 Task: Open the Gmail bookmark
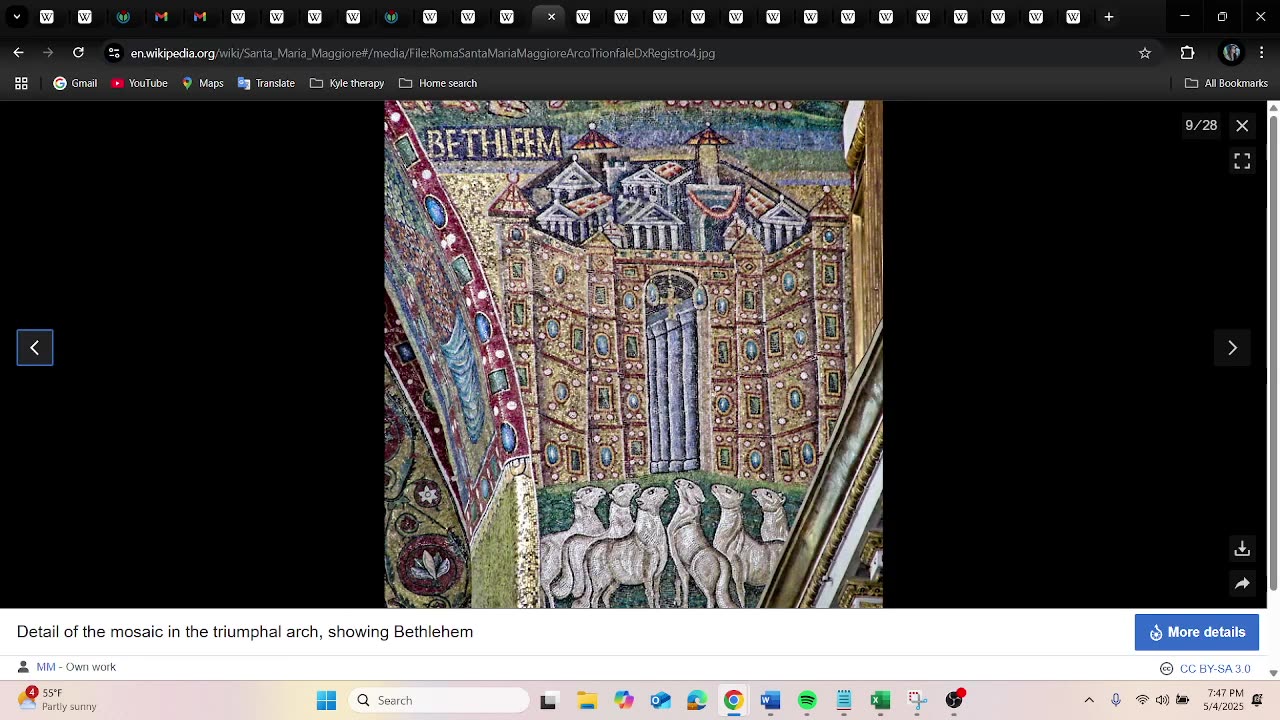coord(75,83)
